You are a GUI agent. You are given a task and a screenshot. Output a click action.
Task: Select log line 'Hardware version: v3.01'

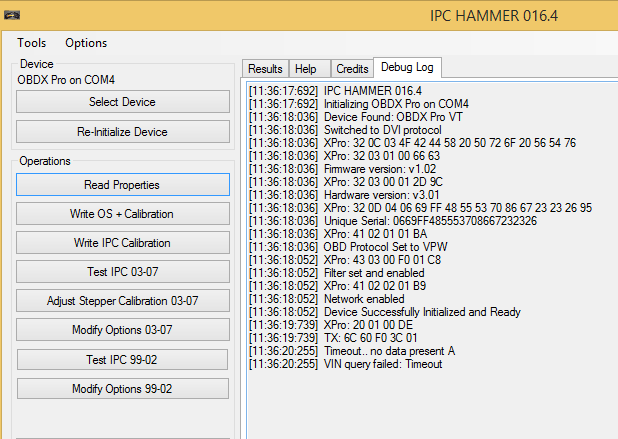[344, 195]
